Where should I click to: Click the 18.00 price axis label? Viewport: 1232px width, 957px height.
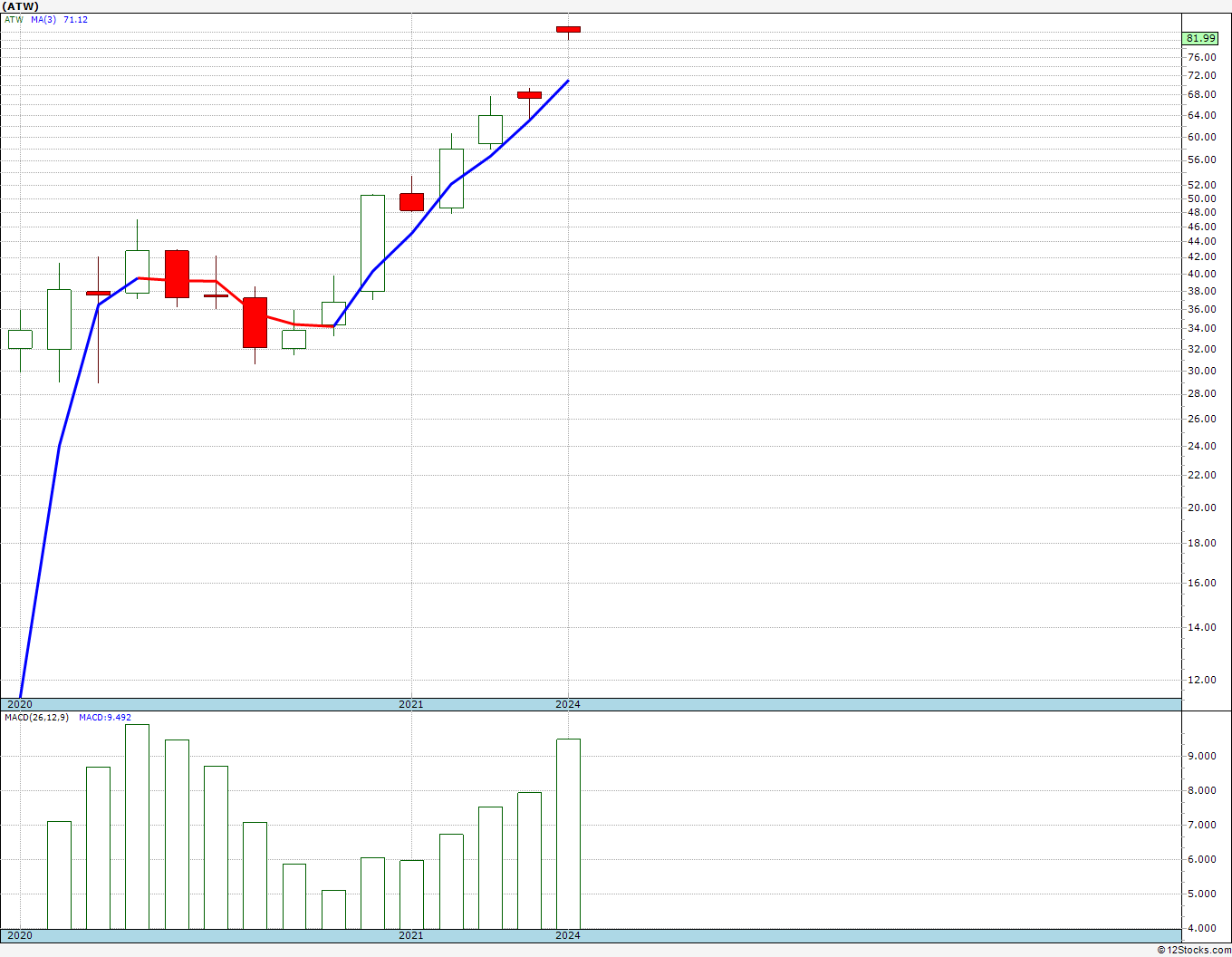pos(1202,543)
